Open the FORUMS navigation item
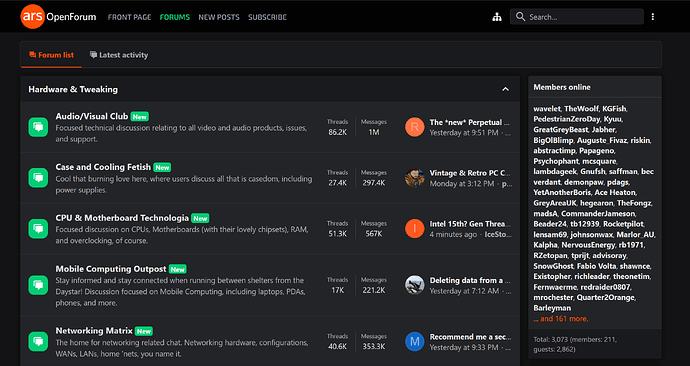 [x=175, y=17]
